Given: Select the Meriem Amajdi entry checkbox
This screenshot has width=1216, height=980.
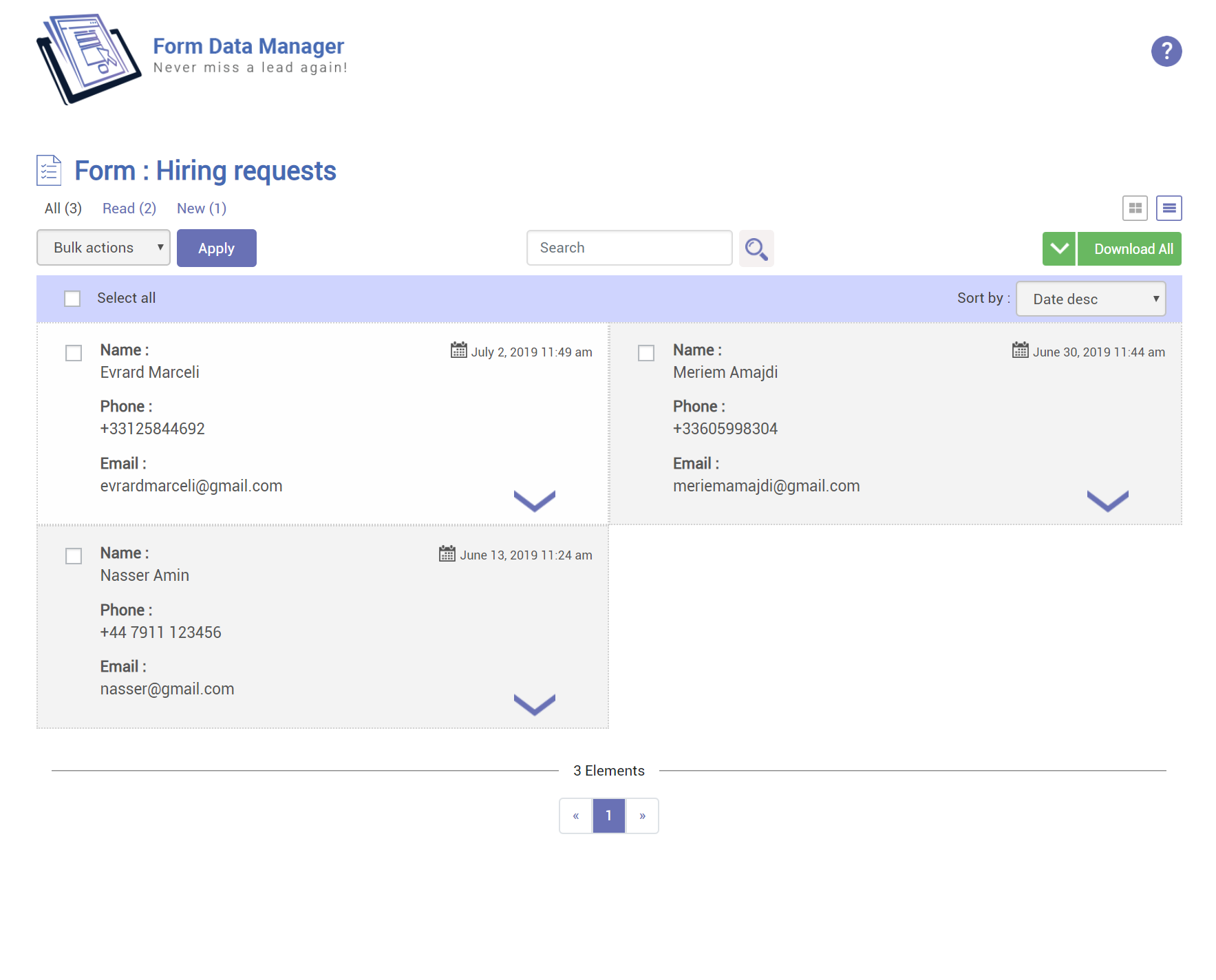Looking at the screenshot, I should (646, 353).
